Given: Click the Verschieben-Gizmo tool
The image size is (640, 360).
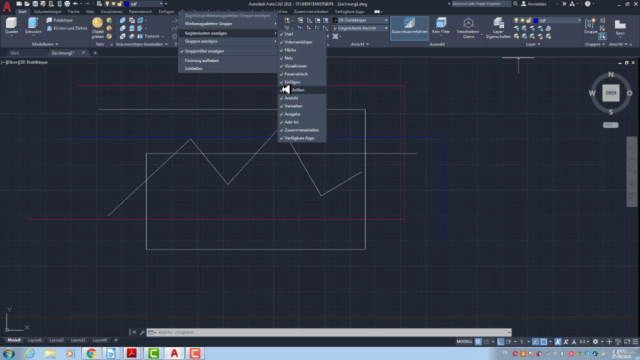Looking at the screenshot, I should coord(468,28).
